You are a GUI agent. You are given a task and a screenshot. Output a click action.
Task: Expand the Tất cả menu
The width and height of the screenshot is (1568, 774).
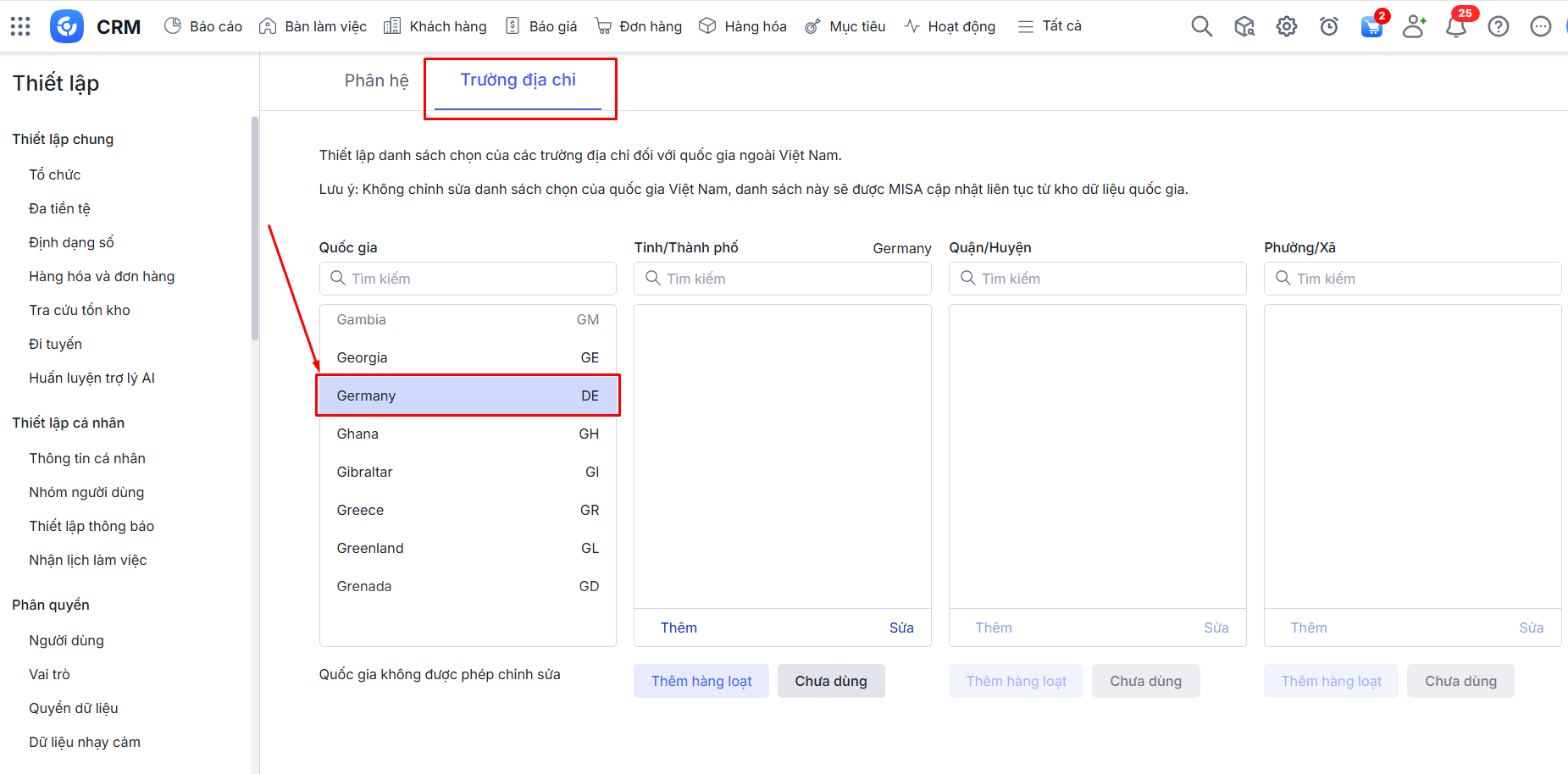coord(1050,26)
